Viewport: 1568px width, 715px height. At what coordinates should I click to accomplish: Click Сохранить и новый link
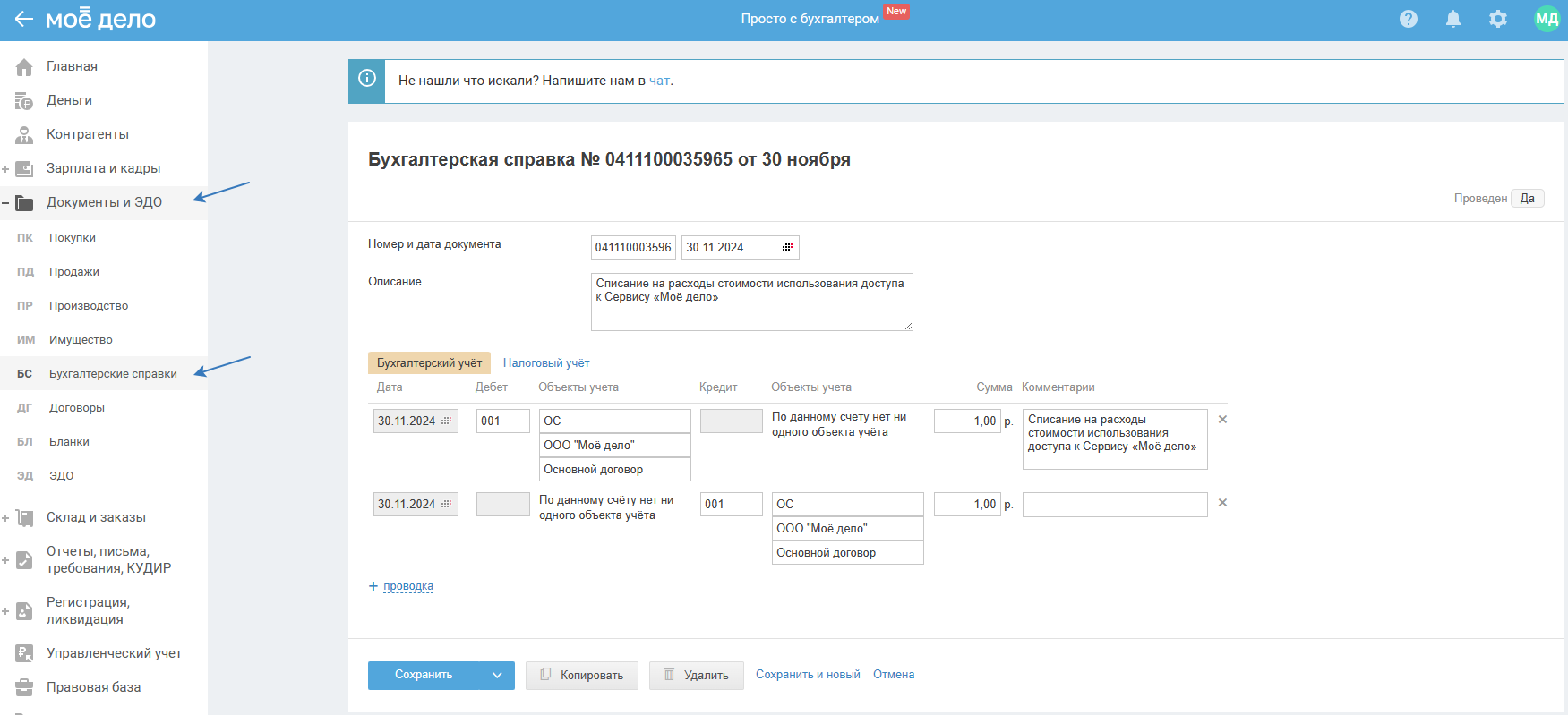808,675
